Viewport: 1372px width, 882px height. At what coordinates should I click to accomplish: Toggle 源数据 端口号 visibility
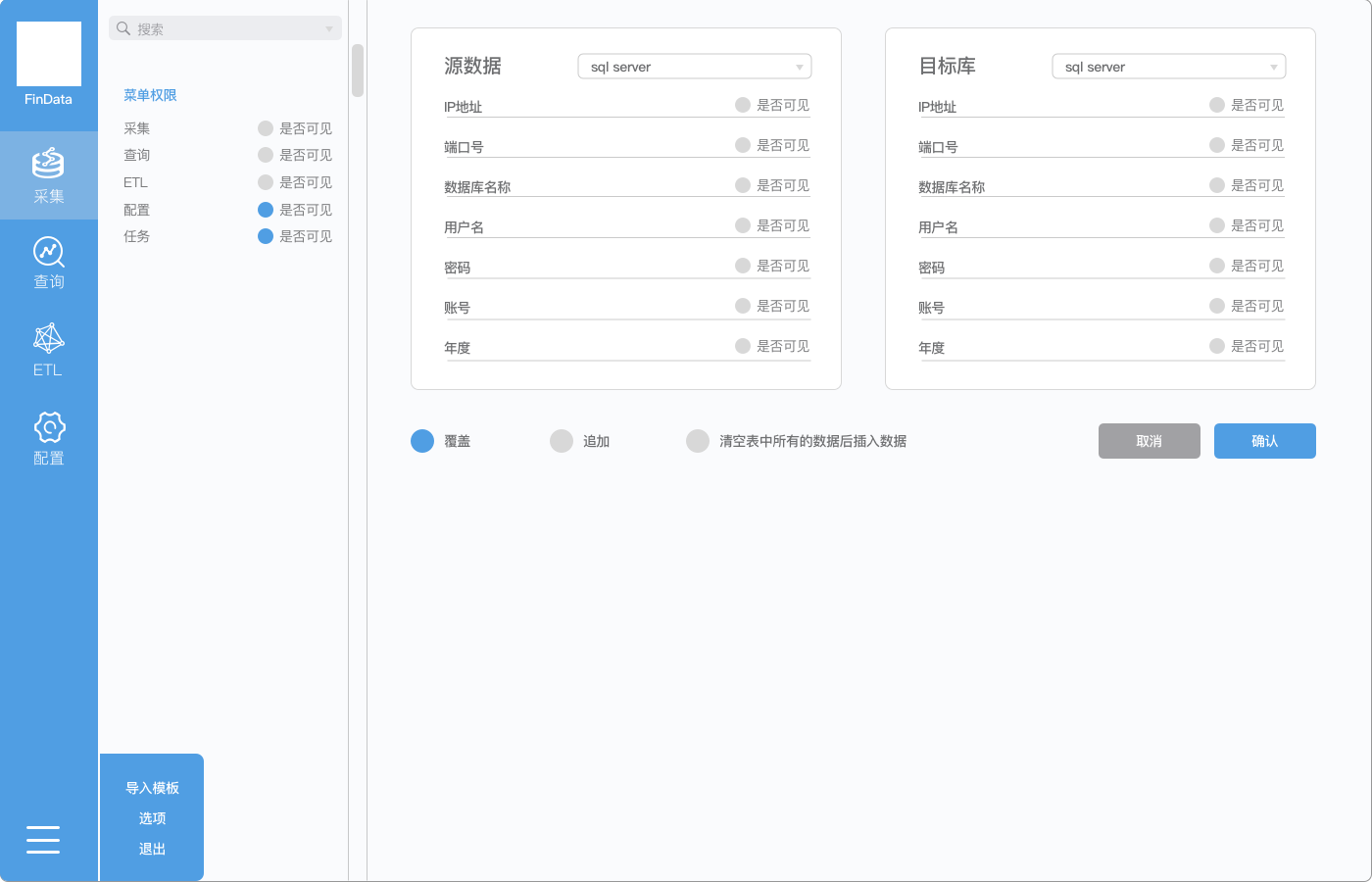(x=743, y=145)
